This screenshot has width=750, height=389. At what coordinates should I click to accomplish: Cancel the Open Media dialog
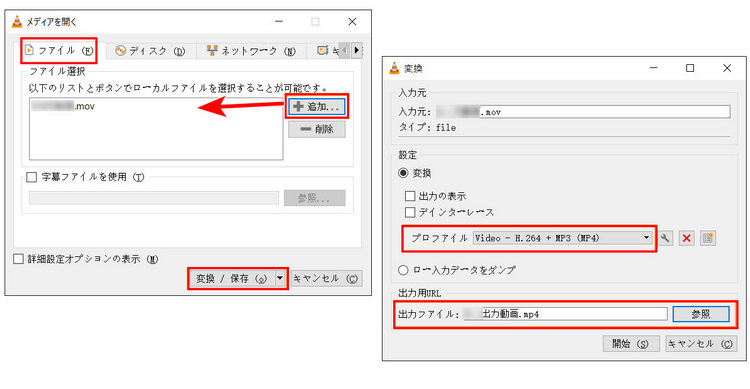tap(326, 278)
